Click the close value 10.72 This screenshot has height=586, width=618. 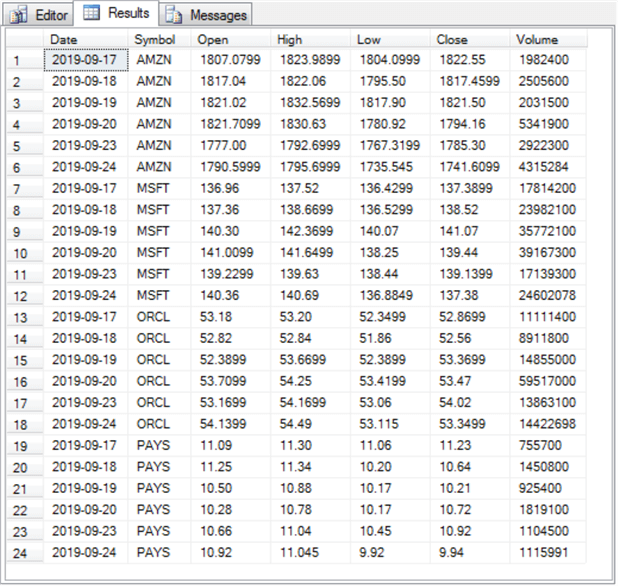[x=469, y=510]
